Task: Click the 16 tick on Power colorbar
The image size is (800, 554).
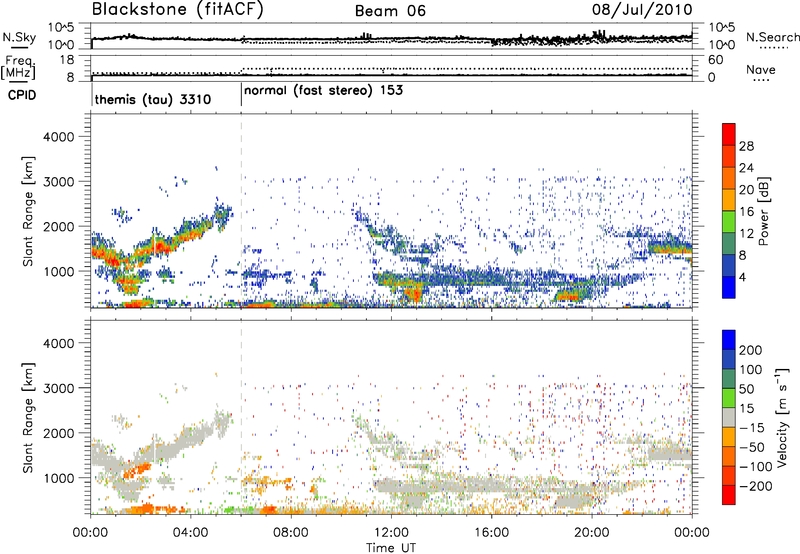Action: pyautogui.click(x=746, y=212)
